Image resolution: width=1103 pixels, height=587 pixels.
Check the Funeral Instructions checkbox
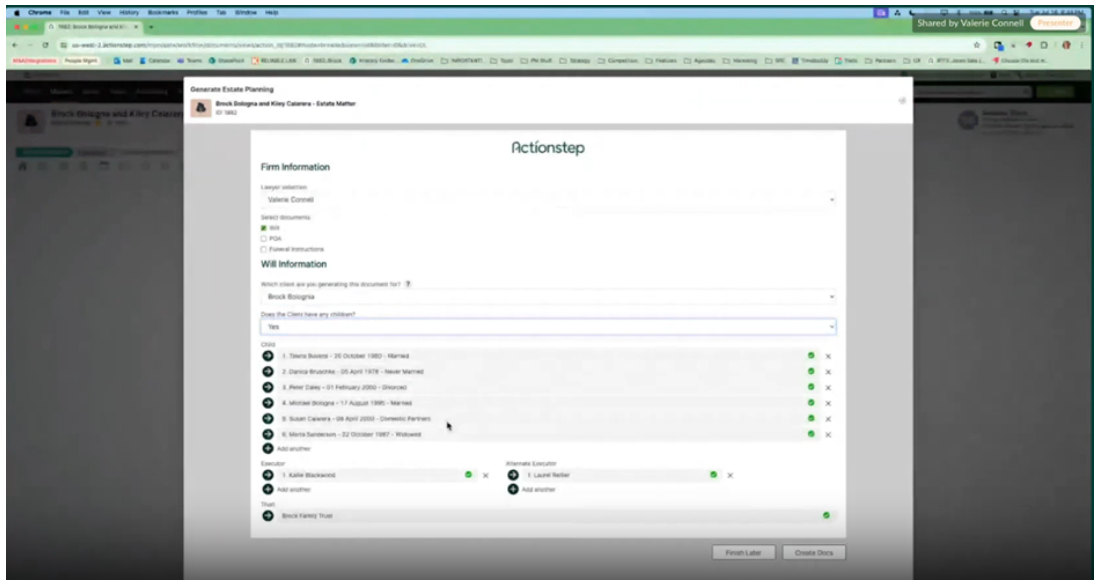pos(261,248)
